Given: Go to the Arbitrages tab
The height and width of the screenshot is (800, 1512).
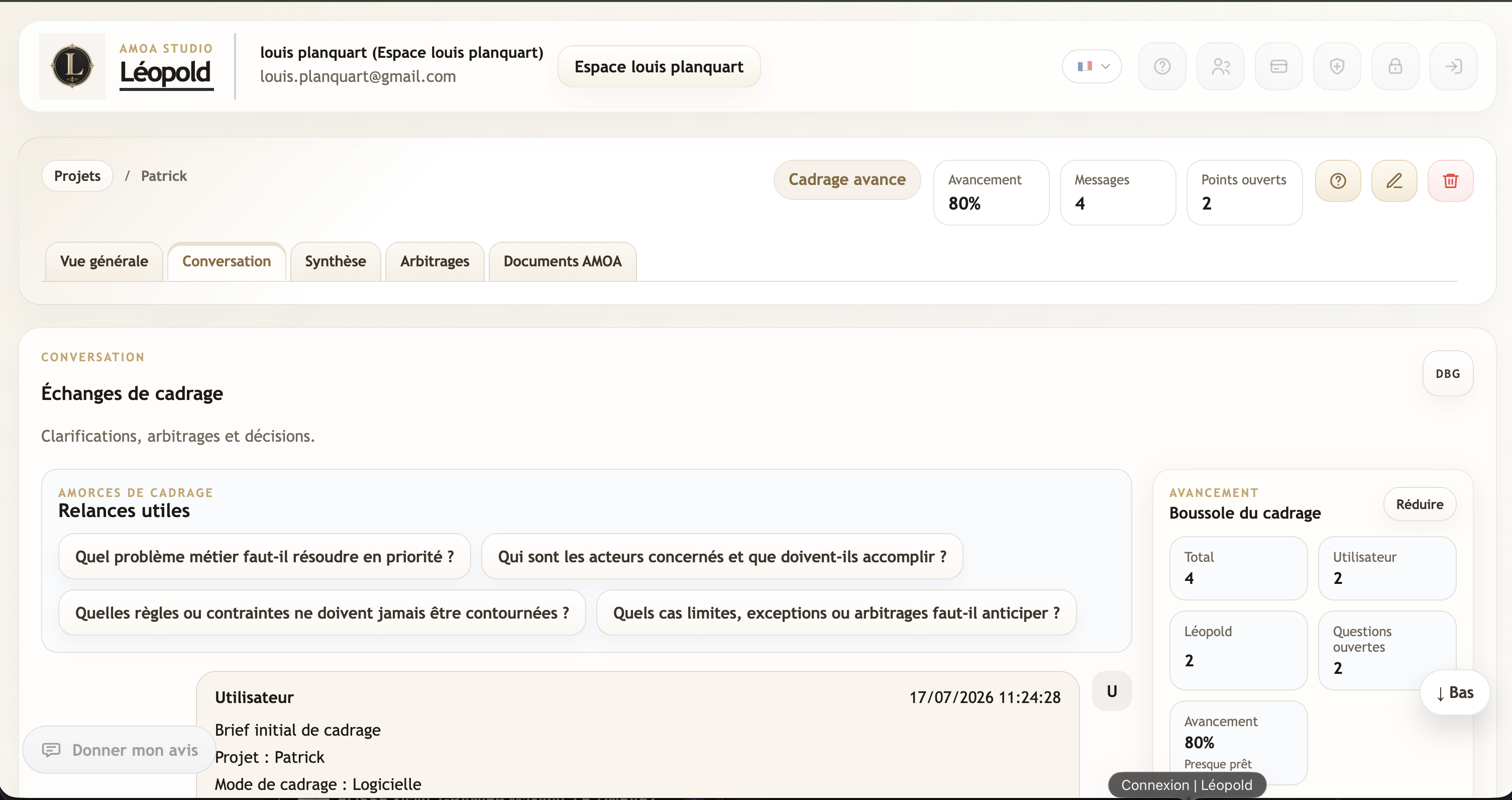Looking at the screenshot, I should pos(435,261).
